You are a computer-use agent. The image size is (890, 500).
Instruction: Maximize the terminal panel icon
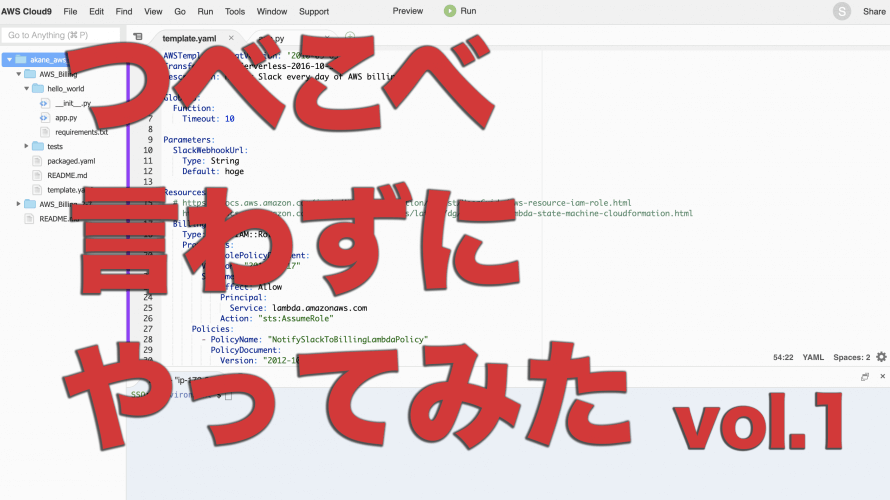(x=864, y=377)
